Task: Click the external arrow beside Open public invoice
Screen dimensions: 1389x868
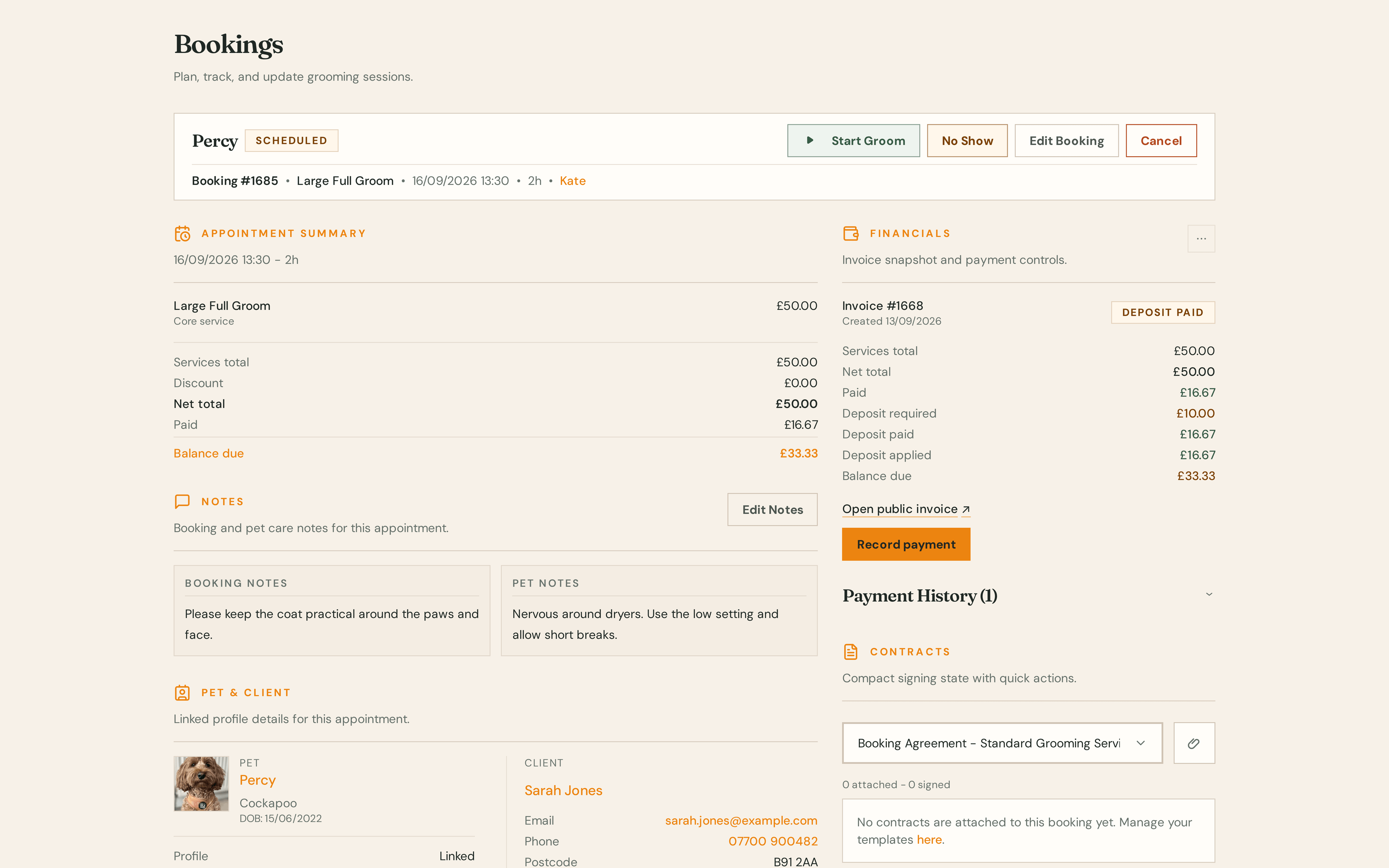Action: [x=966, y=510]
